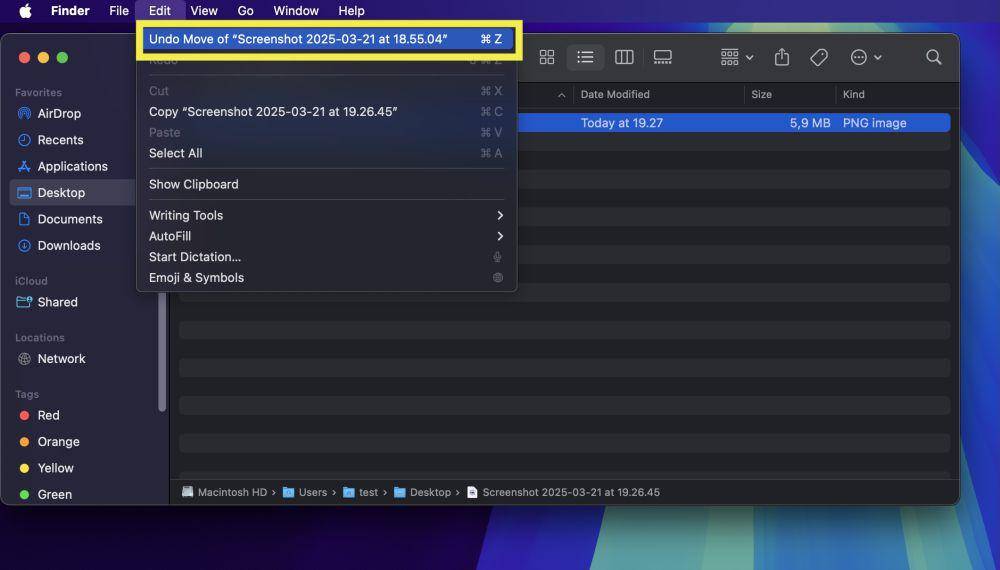Click the Share toolbar icon
The height and width of the screenshot is (570, 1000).
click(782, 57)
